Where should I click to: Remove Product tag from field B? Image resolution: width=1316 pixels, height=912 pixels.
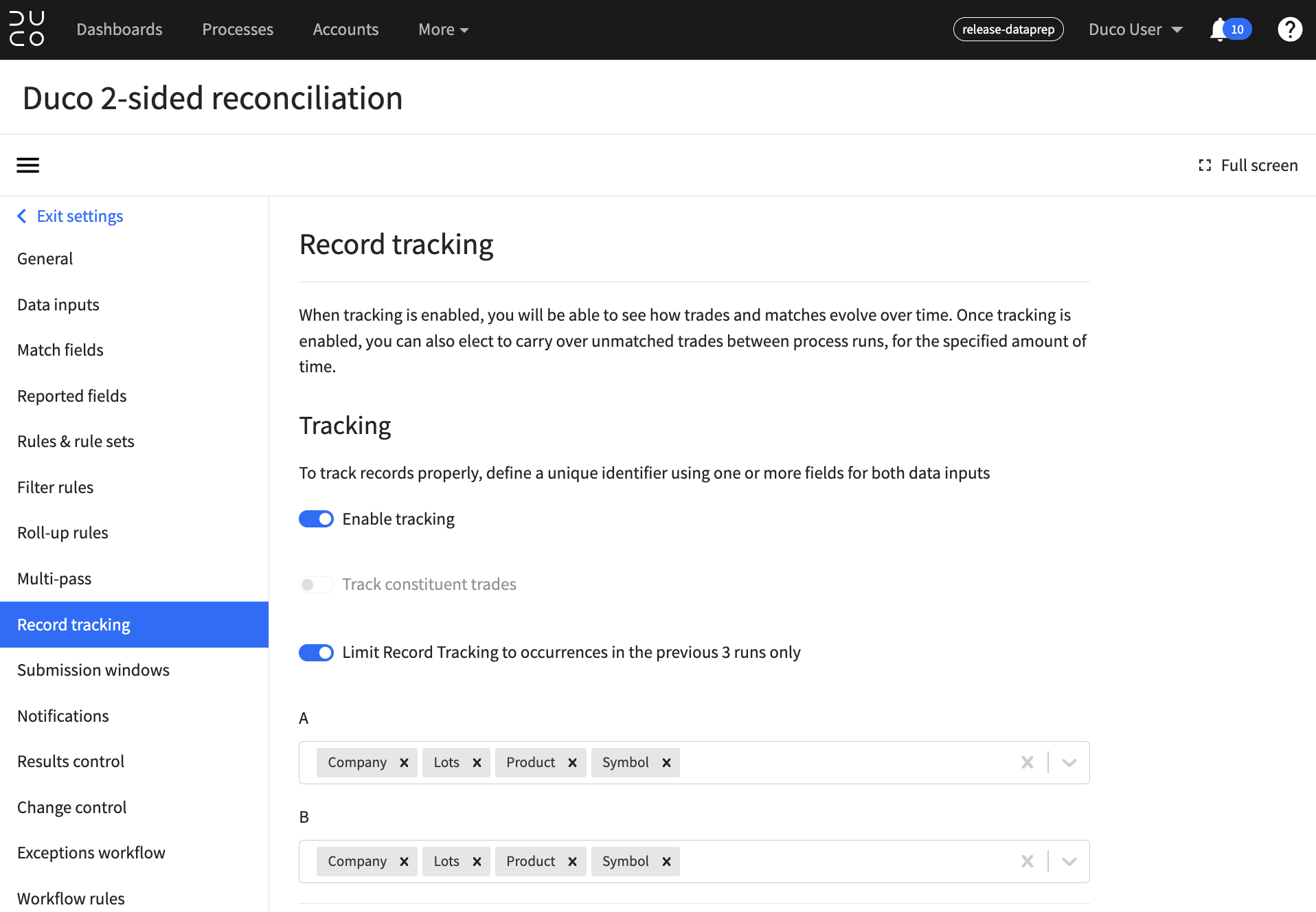(572, 862)
